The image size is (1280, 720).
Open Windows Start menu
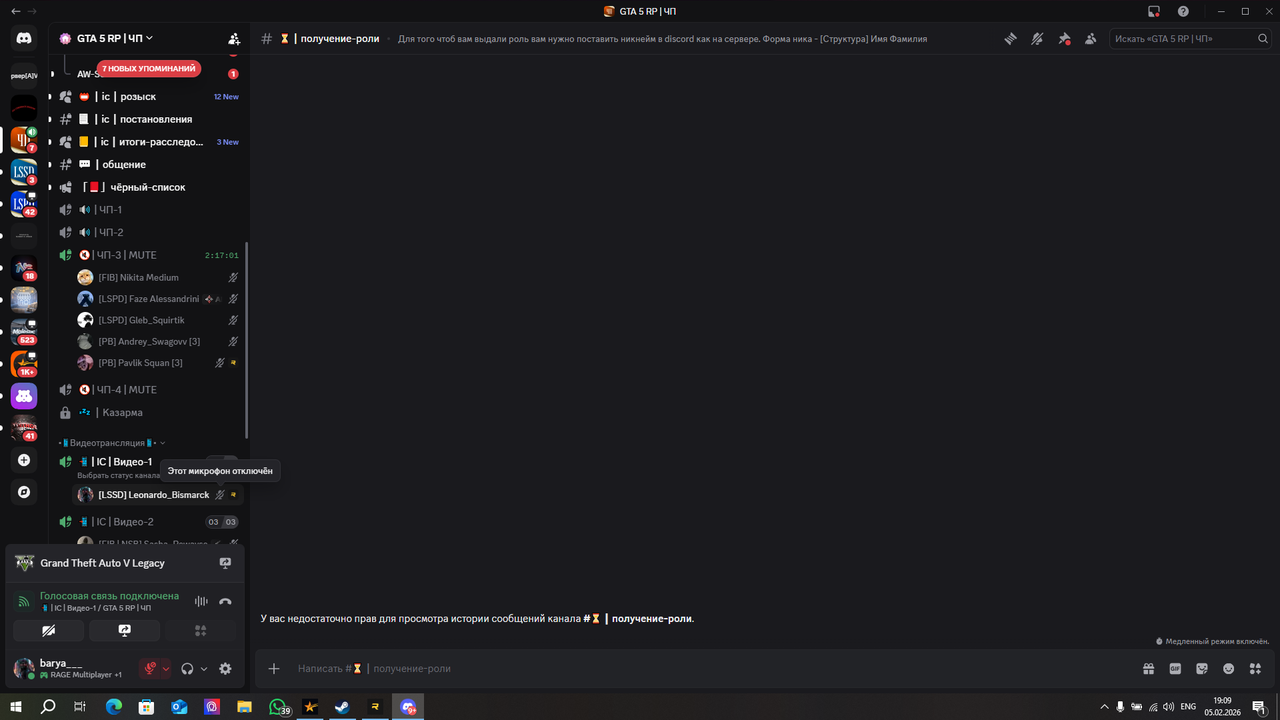click(x=16, y=707)
